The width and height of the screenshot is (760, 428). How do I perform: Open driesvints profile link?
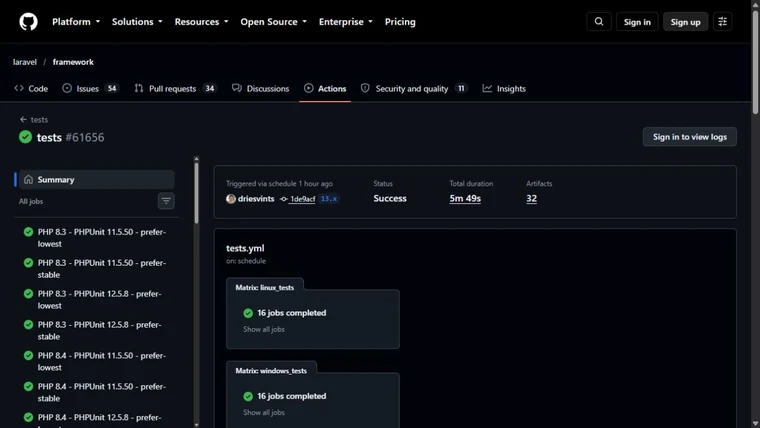[x=256, y=199]
